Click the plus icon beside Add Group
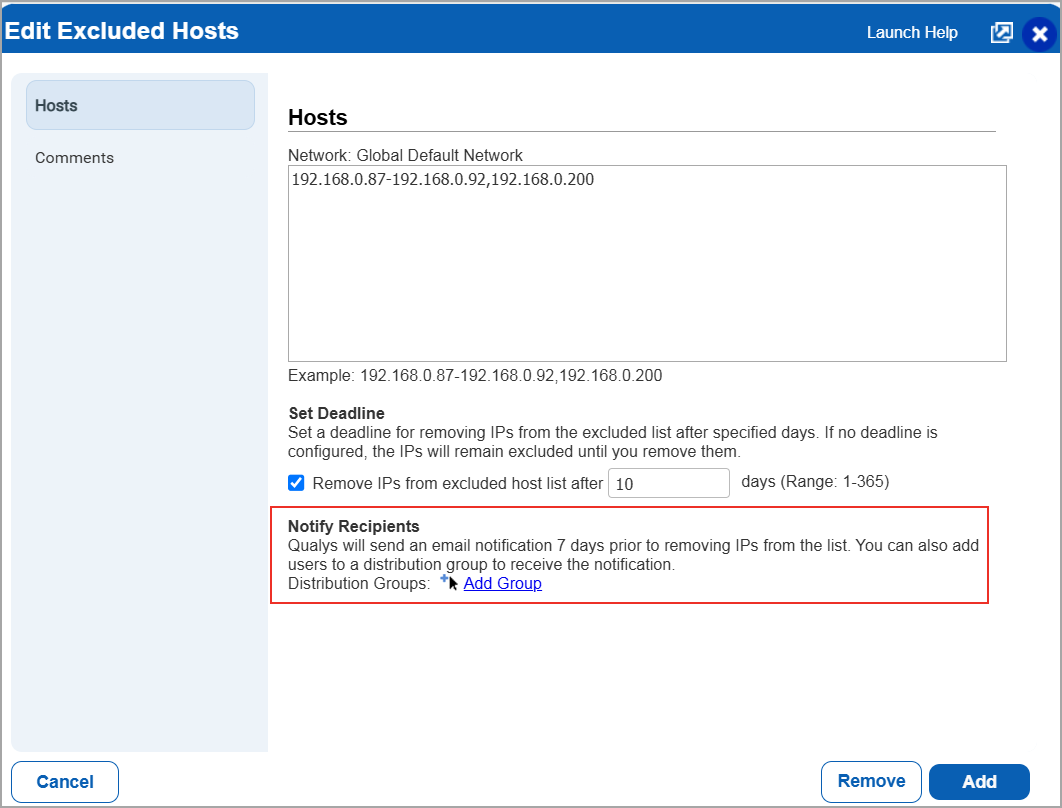 coord(445,579)
